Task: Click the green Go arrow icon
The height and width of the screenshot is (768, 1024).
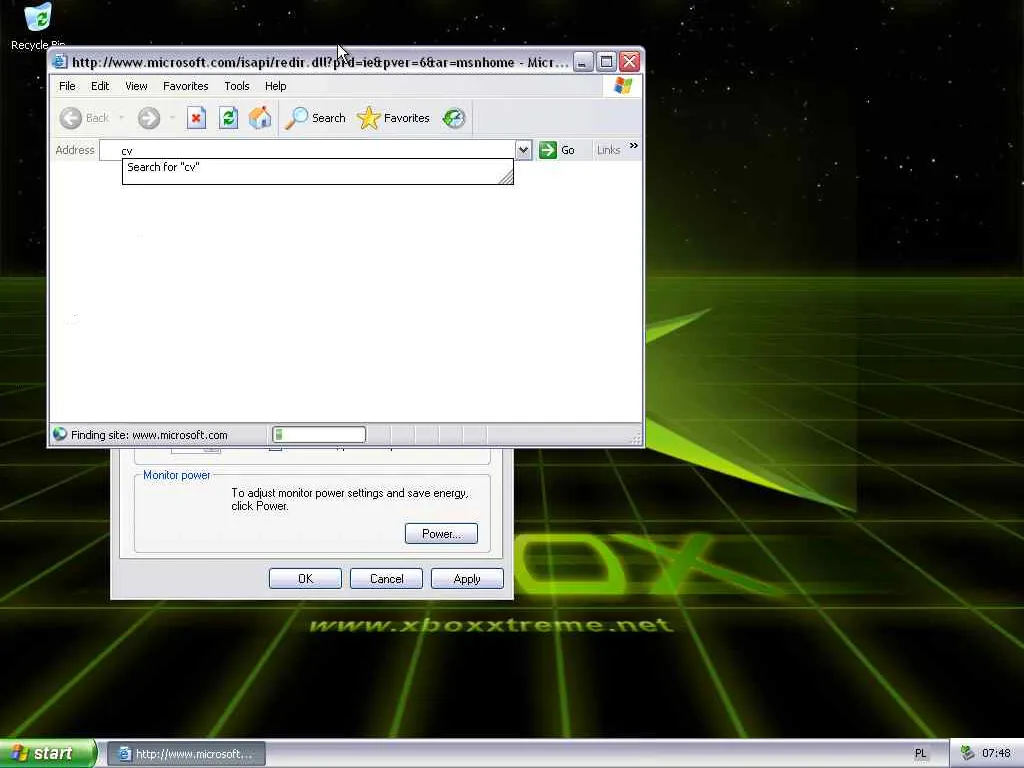Action: (548, 150)
